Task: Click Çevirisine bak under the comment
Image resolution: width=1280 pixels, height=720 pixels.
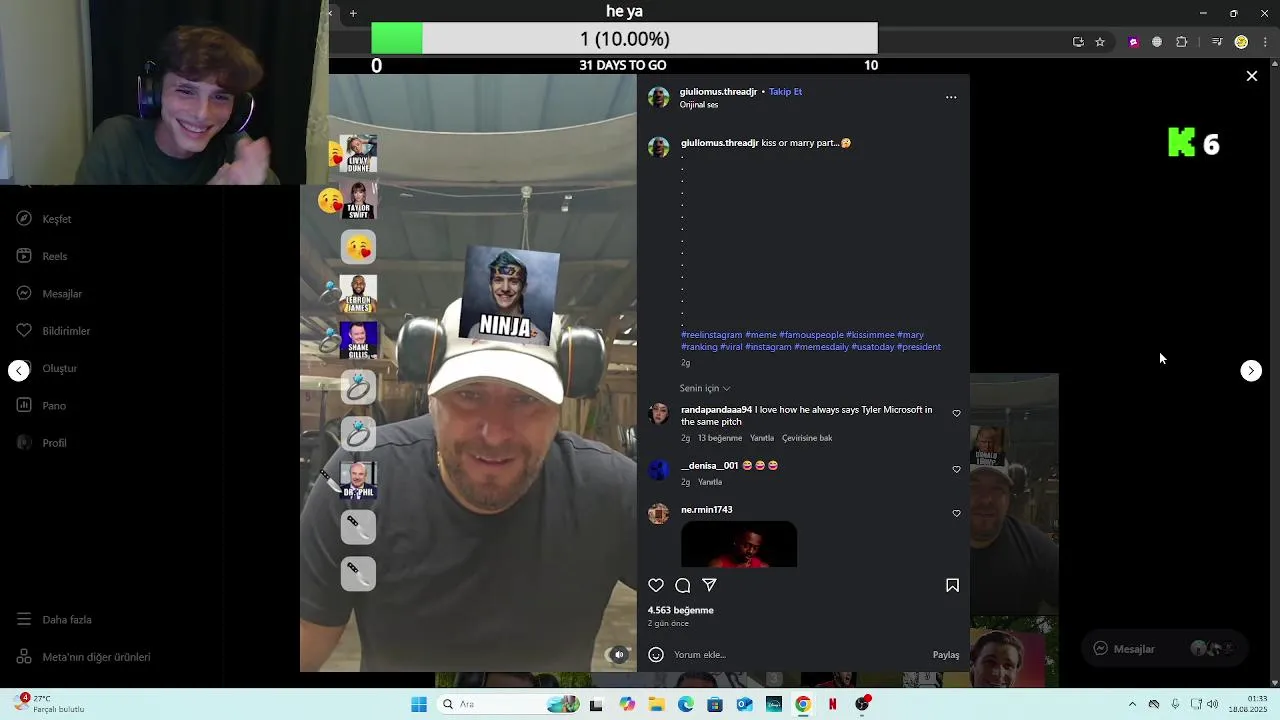Action: pos(807,438)
